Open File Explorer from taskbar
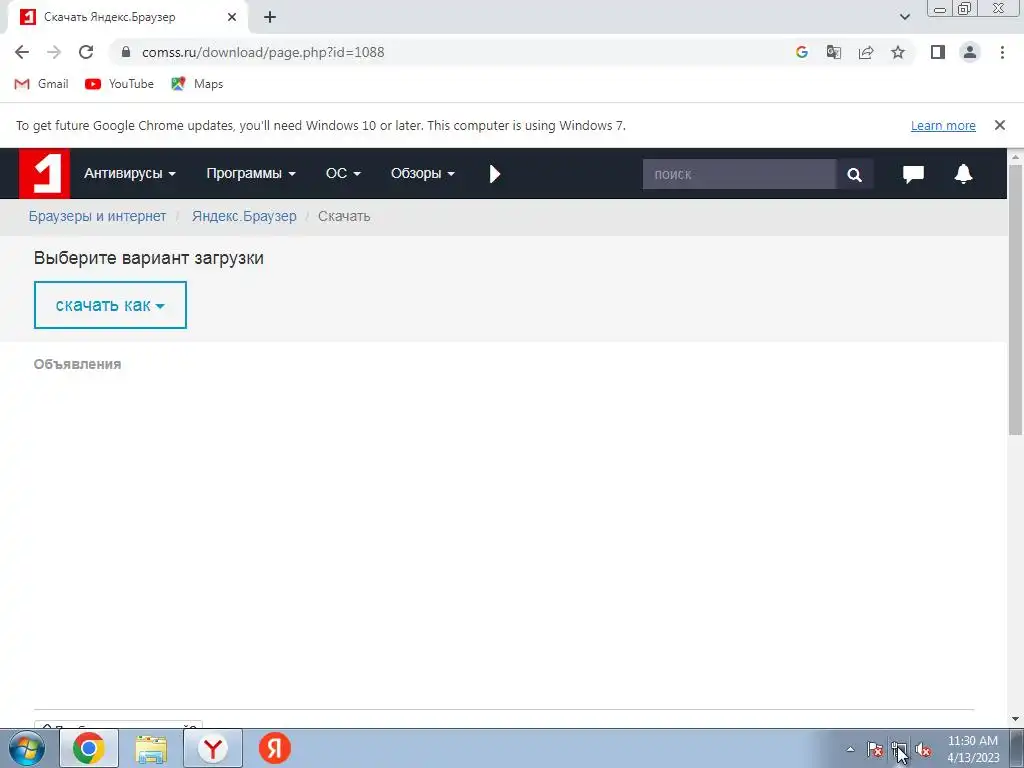Viewport: 1024px width, 768px height. coord(151,748)
